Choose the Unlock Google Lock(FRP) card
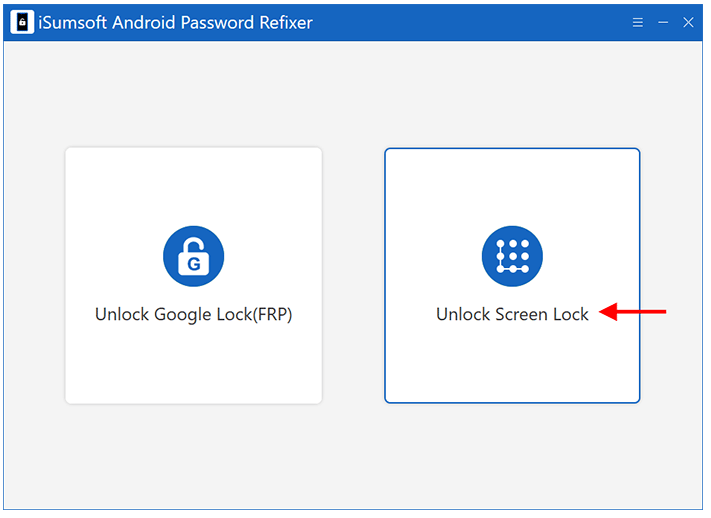This screenshot has width=711, height=518. [194, 275]
